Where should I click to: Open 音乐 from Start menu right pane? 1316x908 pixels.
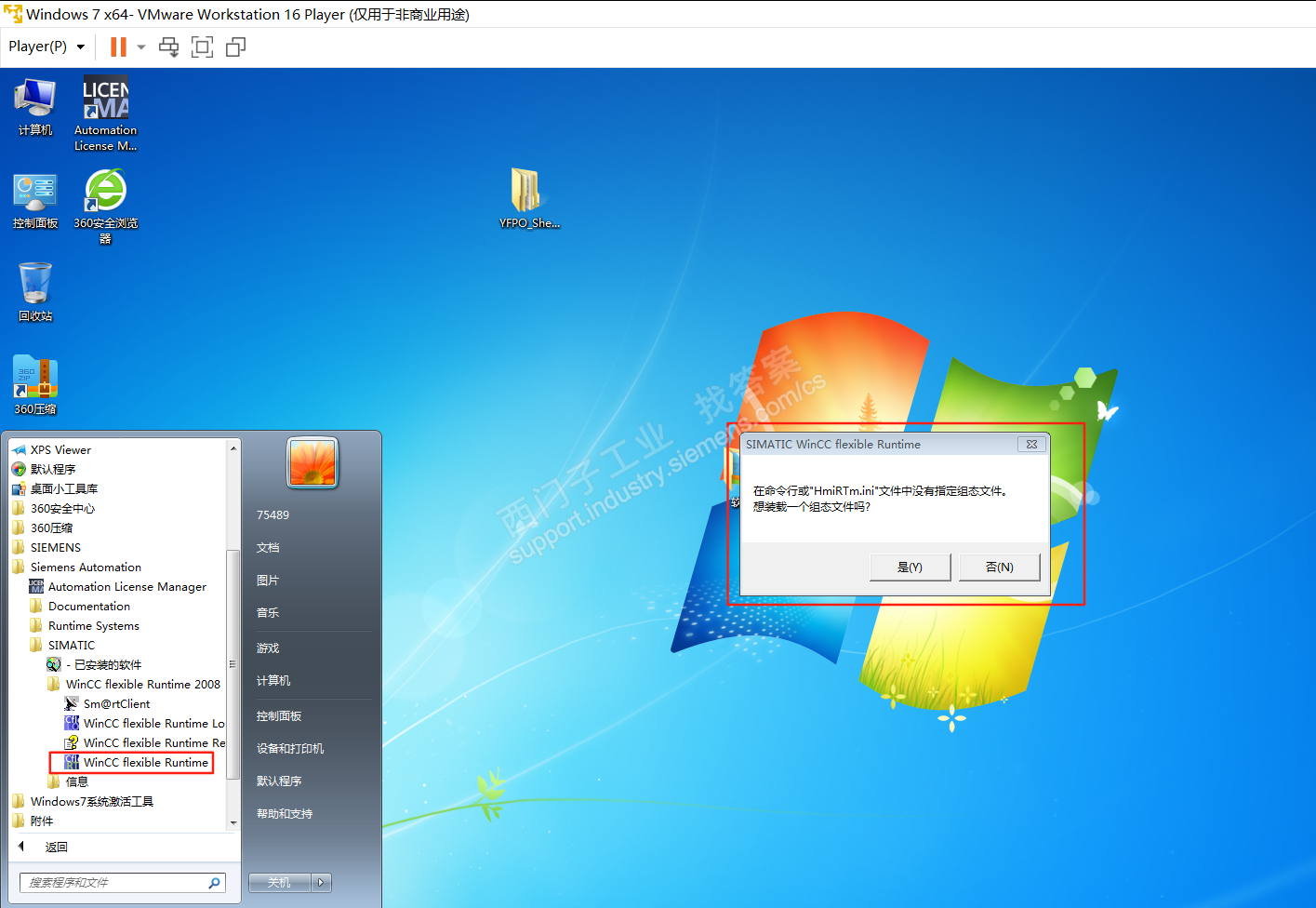[268, 612]
